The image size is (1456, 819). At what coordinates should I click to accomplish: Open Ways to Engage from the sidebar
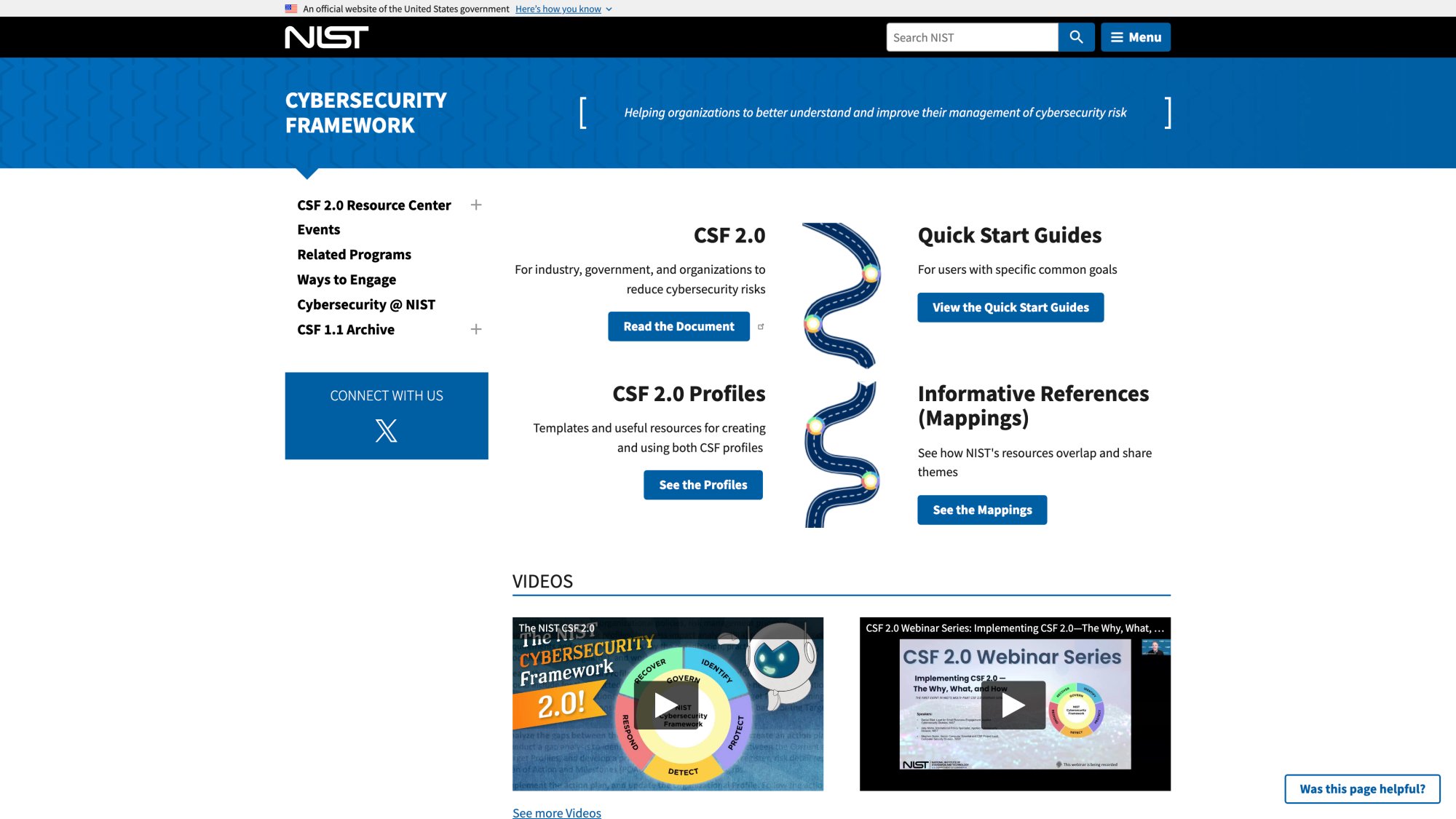click(x=347, y=279)
